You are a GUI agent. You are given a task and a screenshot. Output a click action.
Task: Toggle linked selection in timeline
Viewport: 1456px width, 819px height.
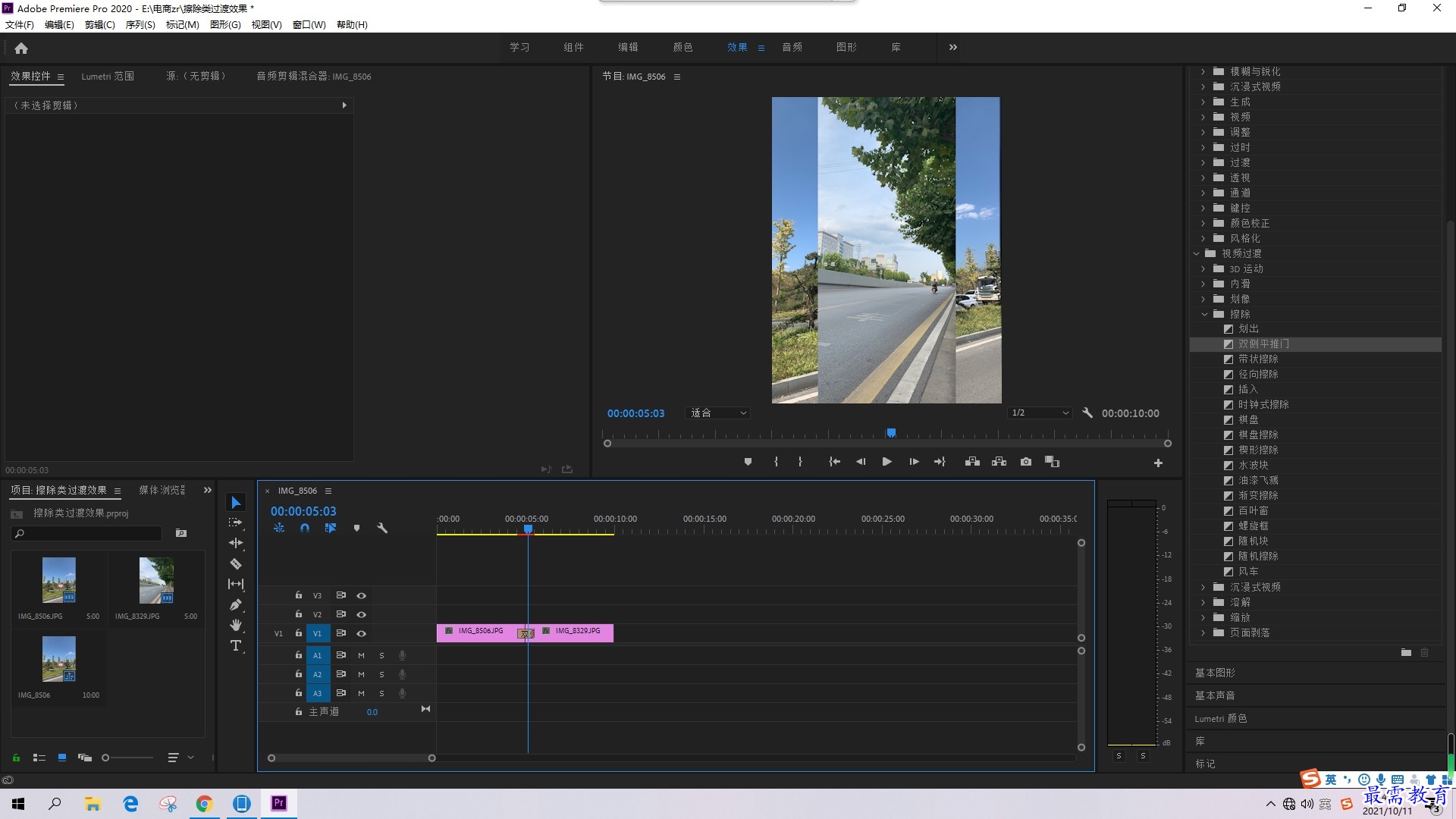(x=331, y=528)
